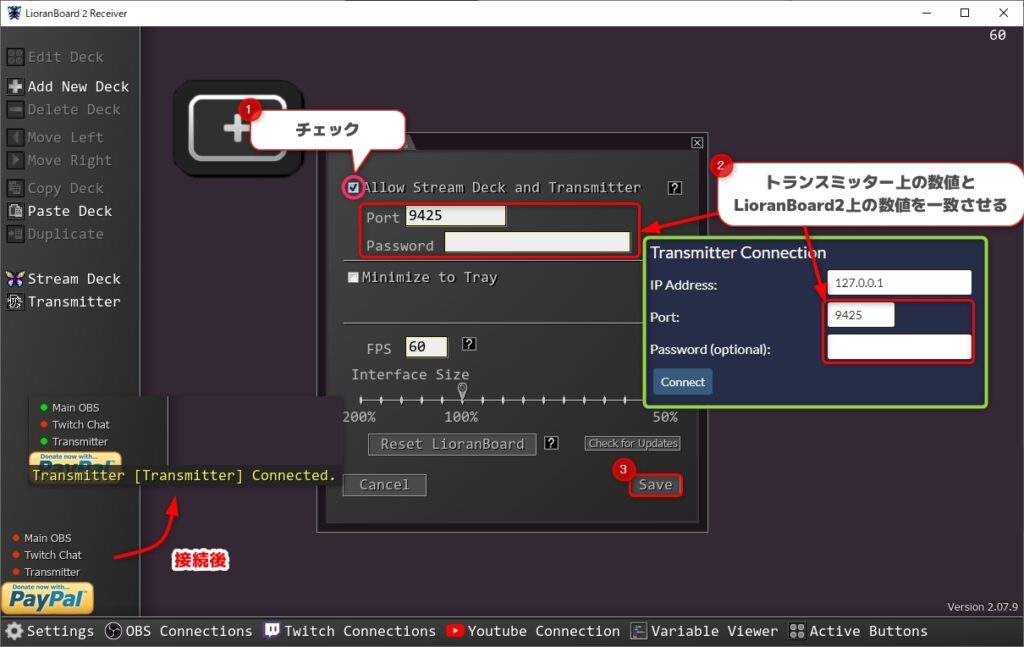This screenshot has height=647, width=1024.
Task: Click the Cancel button
Action: click(x=385, y=484)
